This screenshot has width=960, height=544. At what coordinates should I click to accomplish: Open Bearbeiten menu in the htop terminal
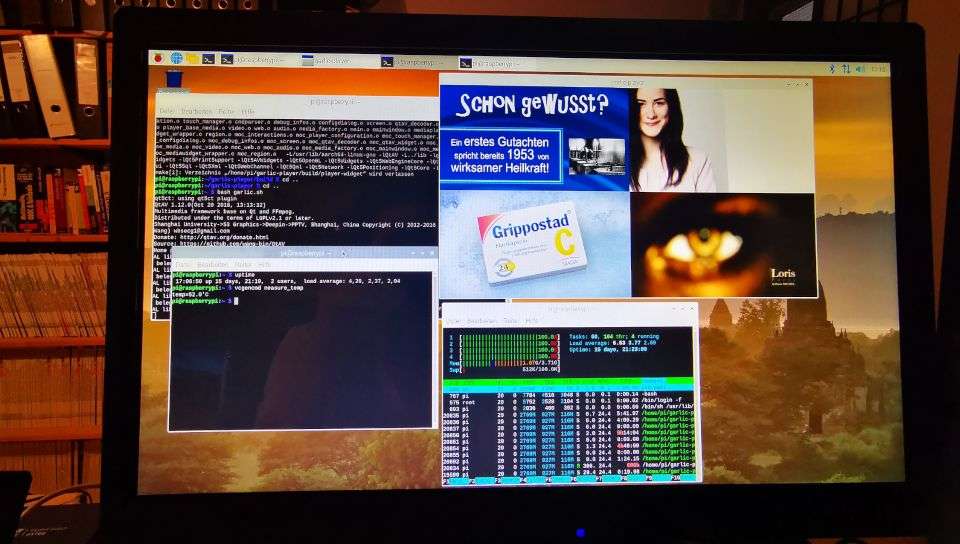tap(482, 320)
